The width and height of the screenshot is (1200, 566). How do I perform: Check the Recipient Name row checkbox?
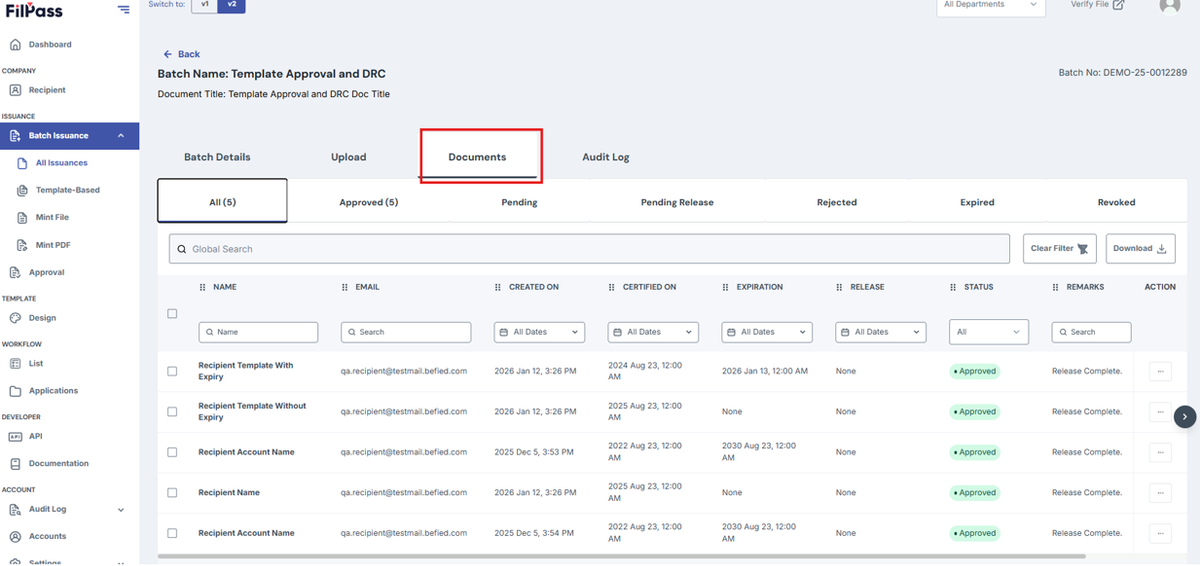click(x=172, y=493)
